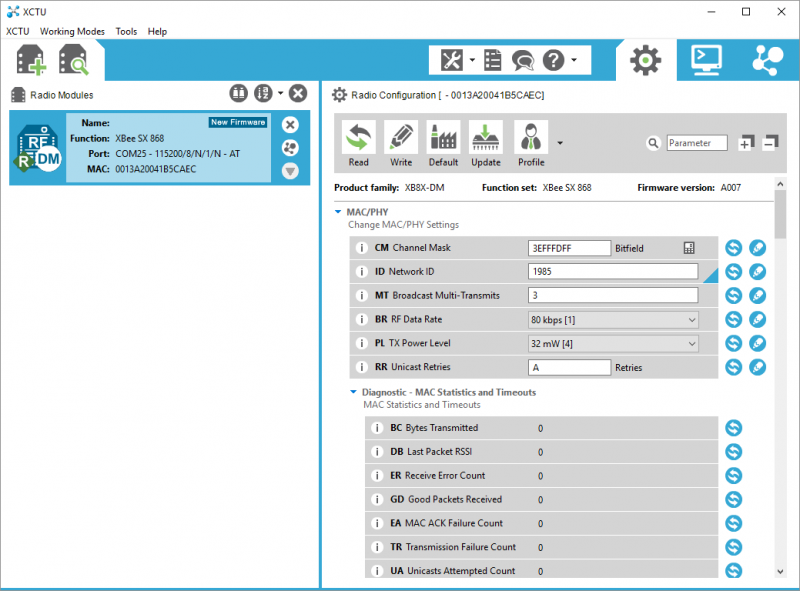800x591 pixels.
Task: Collapse all configuration sections
Action: point(771,143)
